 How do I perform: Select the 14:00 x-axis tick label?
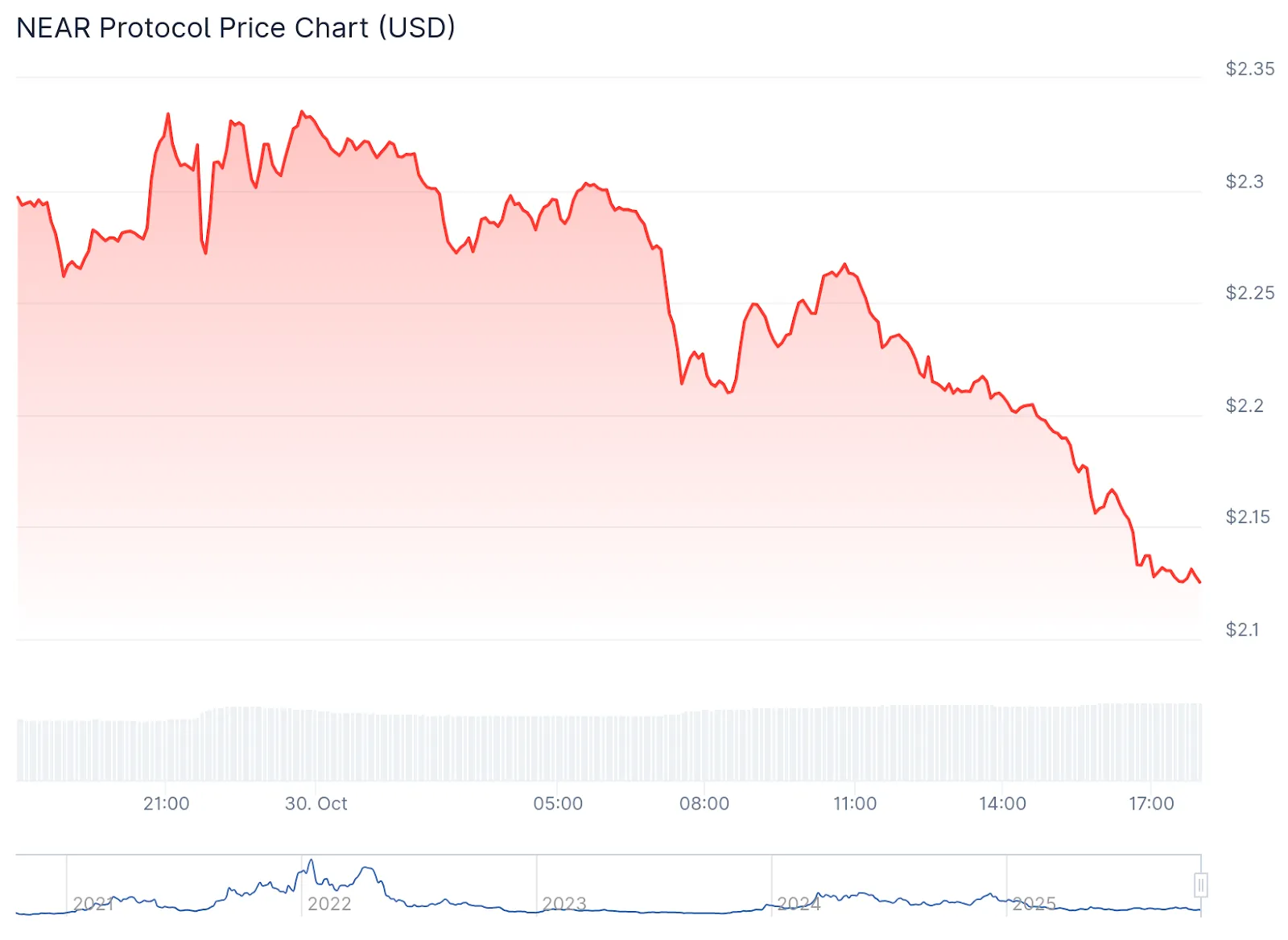1002,803
